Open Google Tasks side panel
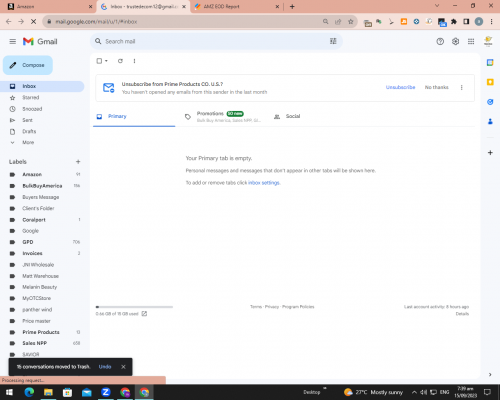This screenshot has height=400, width=500. 490,102
